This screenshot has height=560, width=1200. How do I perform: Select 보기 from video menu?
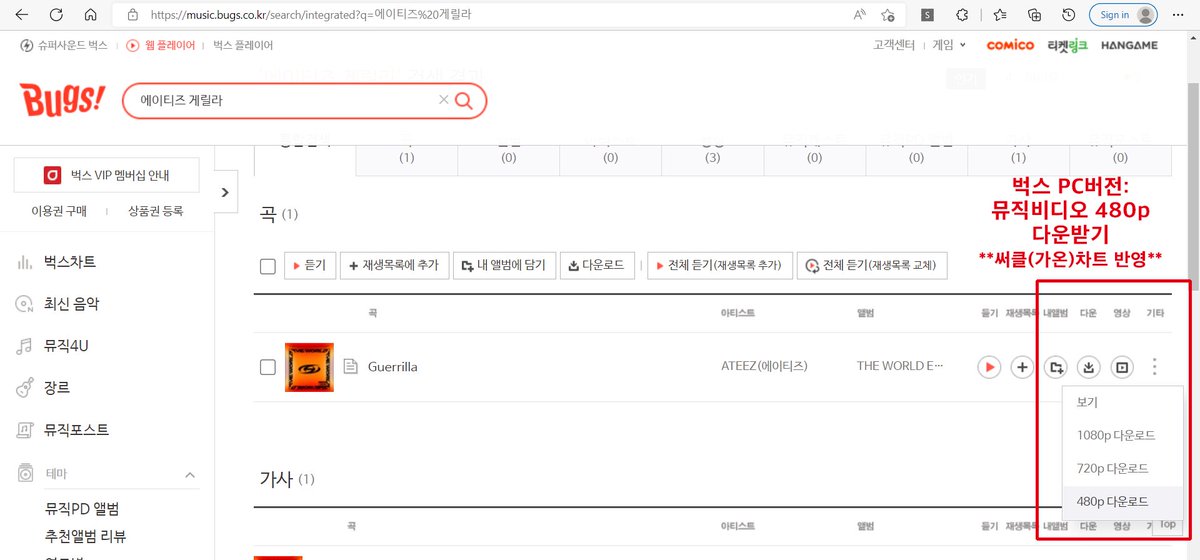(1120, 403)
